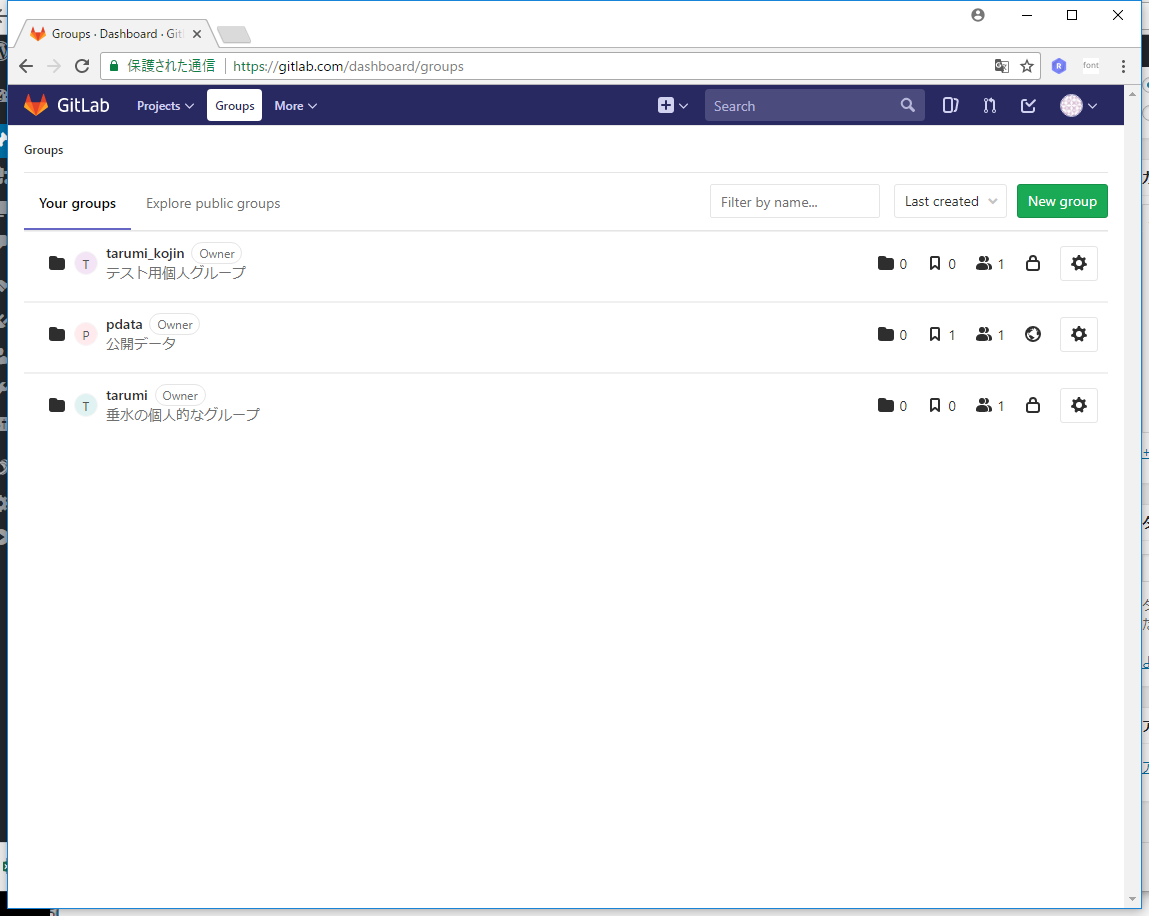Click settings gear for tarumi_kojin group
This screenshot has height=916, width=1149.
click(1078, 263)
